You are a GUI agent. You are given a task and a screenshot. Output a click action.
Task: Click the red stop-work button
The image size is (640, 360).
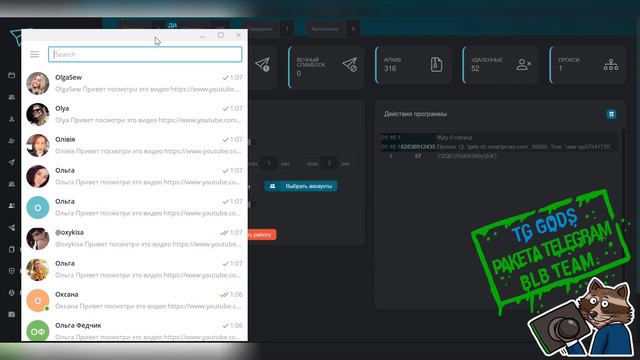coord(262,235)
